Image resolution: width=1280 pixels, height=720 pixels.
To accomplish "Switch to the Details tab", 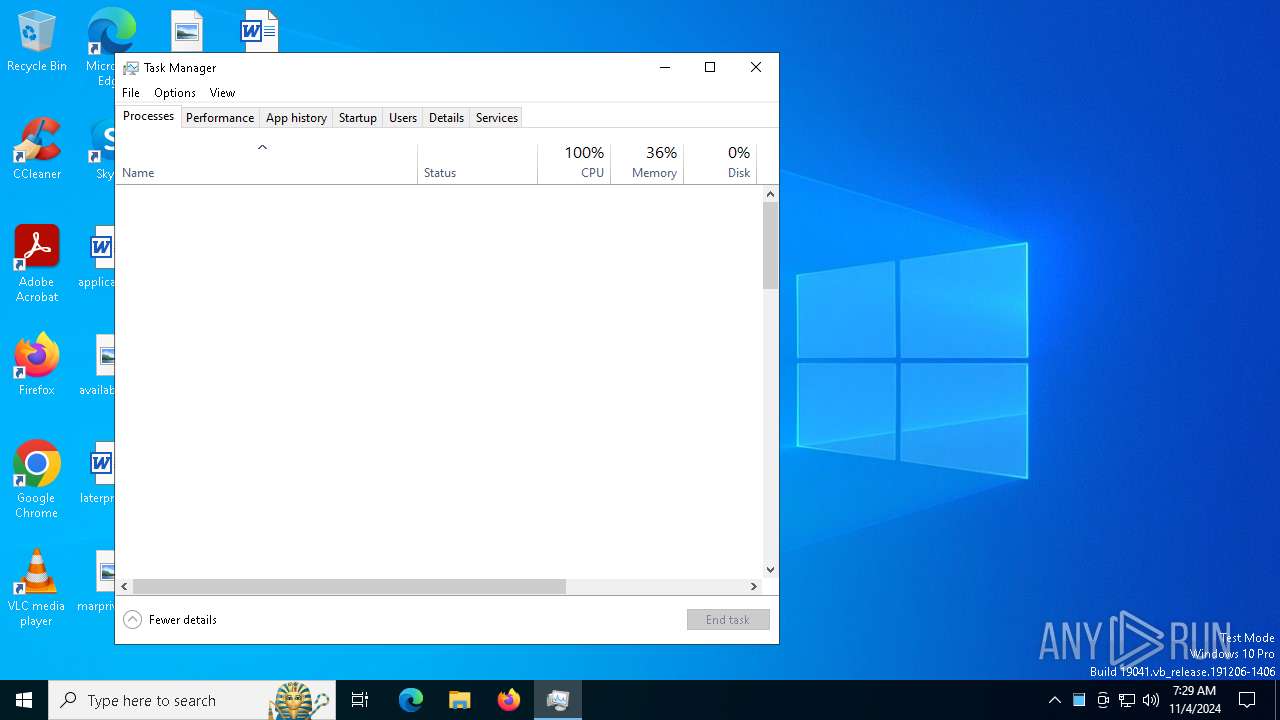I will coord(446,118).
